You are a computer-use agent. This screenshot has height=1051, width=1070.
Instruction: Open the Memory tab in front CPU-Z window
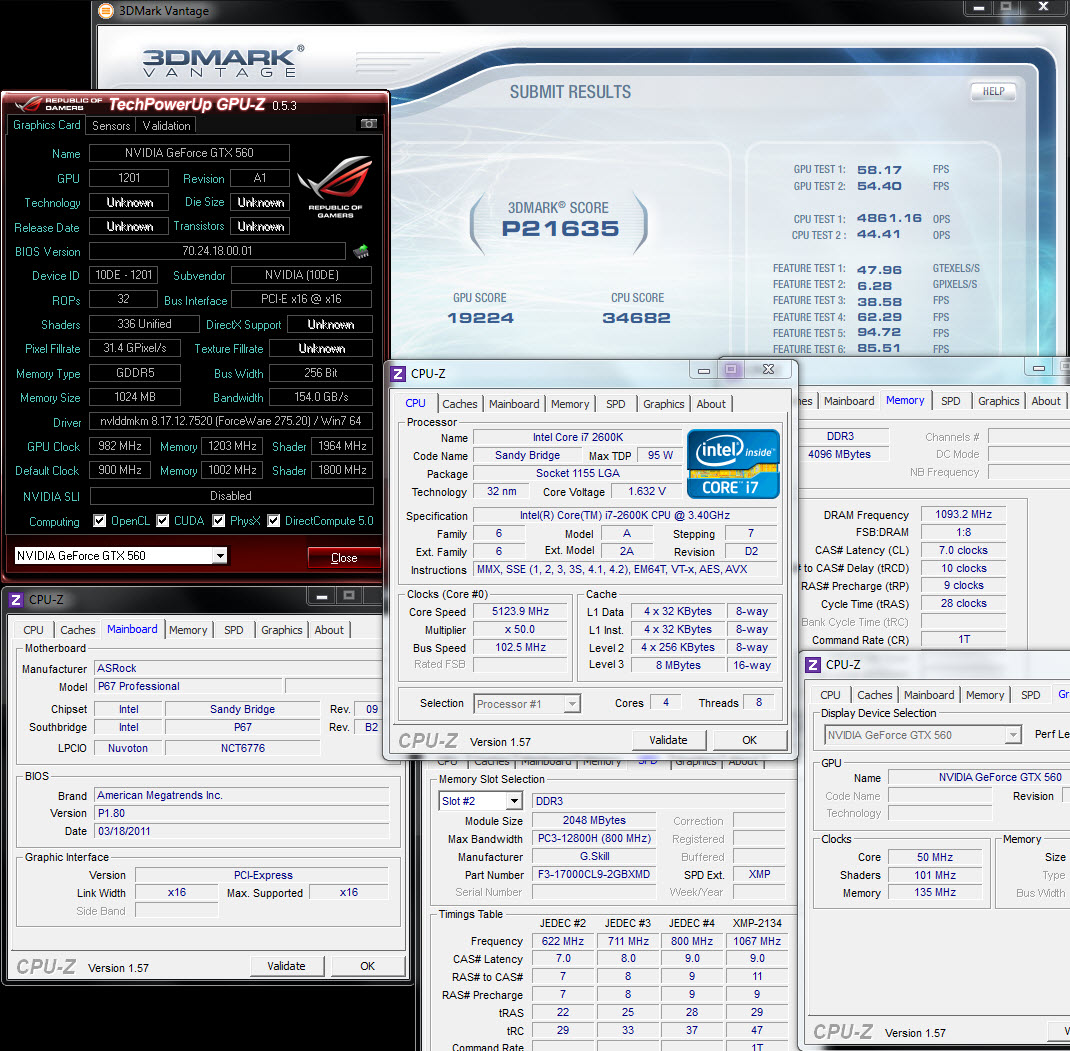(570, 404)
